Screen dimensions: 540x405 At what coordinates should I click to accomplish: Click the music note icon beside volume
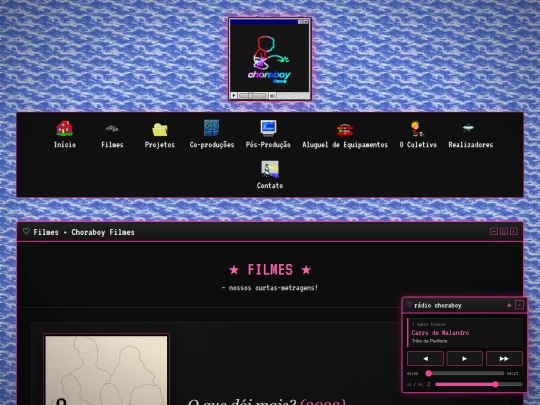(x=429, y=384)
